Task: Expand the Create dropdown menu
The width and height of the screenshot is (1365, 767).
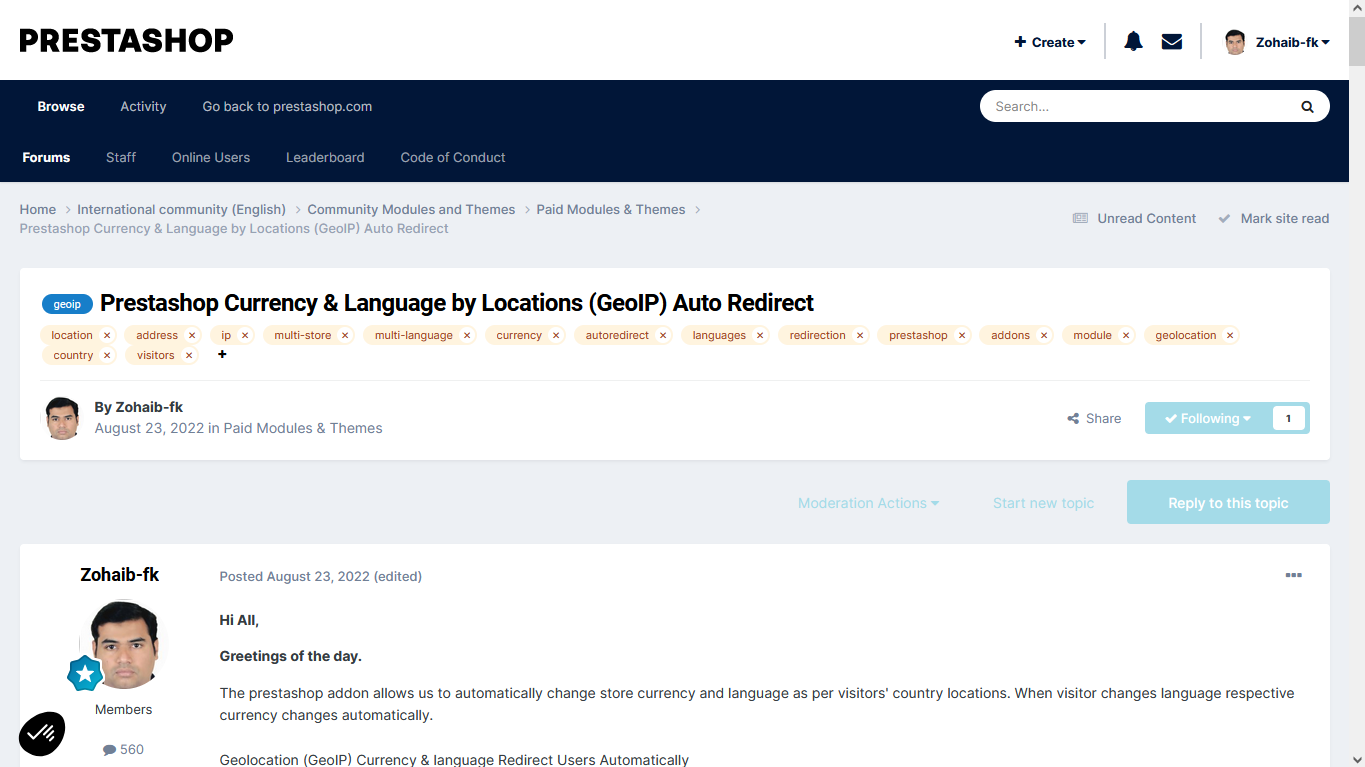Action: tap(1050, 42)
